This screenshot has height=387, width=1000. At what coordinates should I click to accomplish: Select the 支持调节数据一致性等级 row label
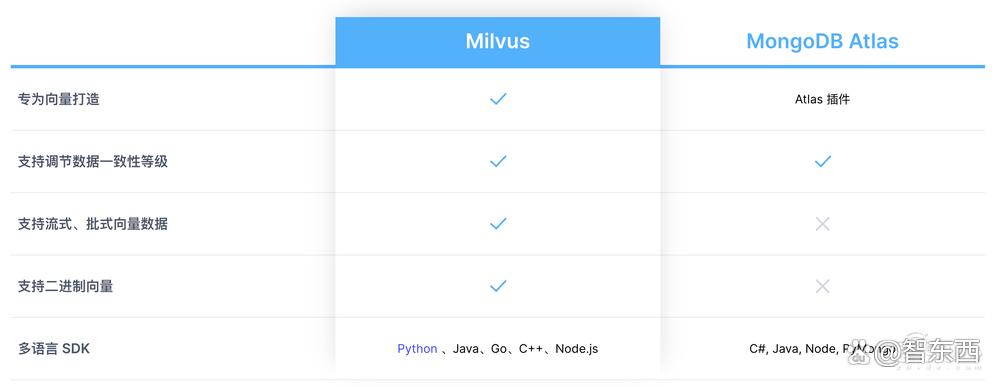92,161
